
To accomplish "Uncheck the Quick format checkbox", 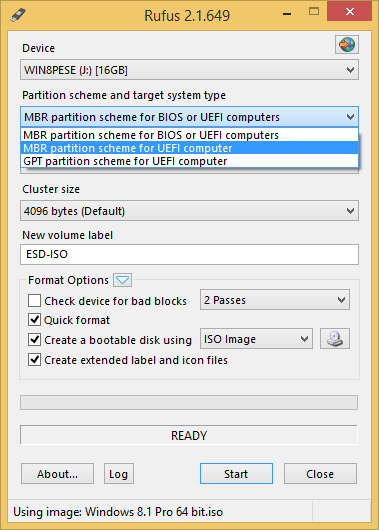I will (34, 319).
